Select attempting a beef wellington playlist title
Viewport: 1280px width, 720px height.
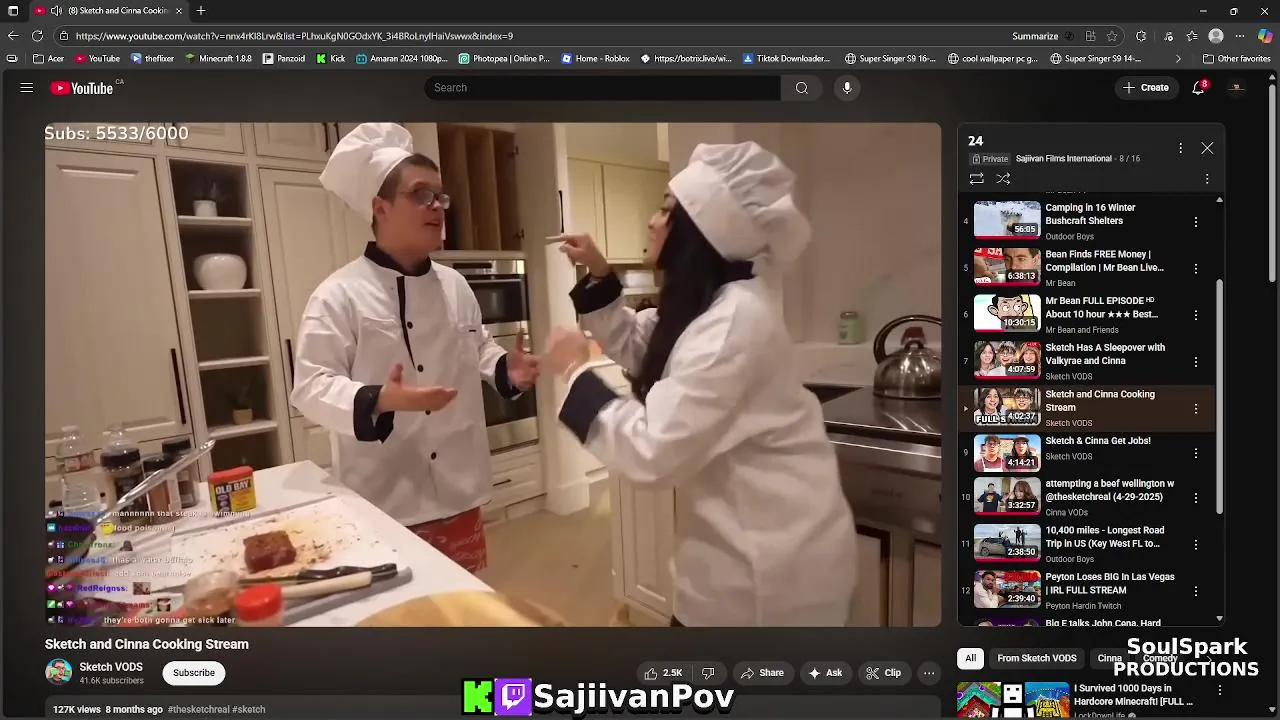click(1109, 490)
